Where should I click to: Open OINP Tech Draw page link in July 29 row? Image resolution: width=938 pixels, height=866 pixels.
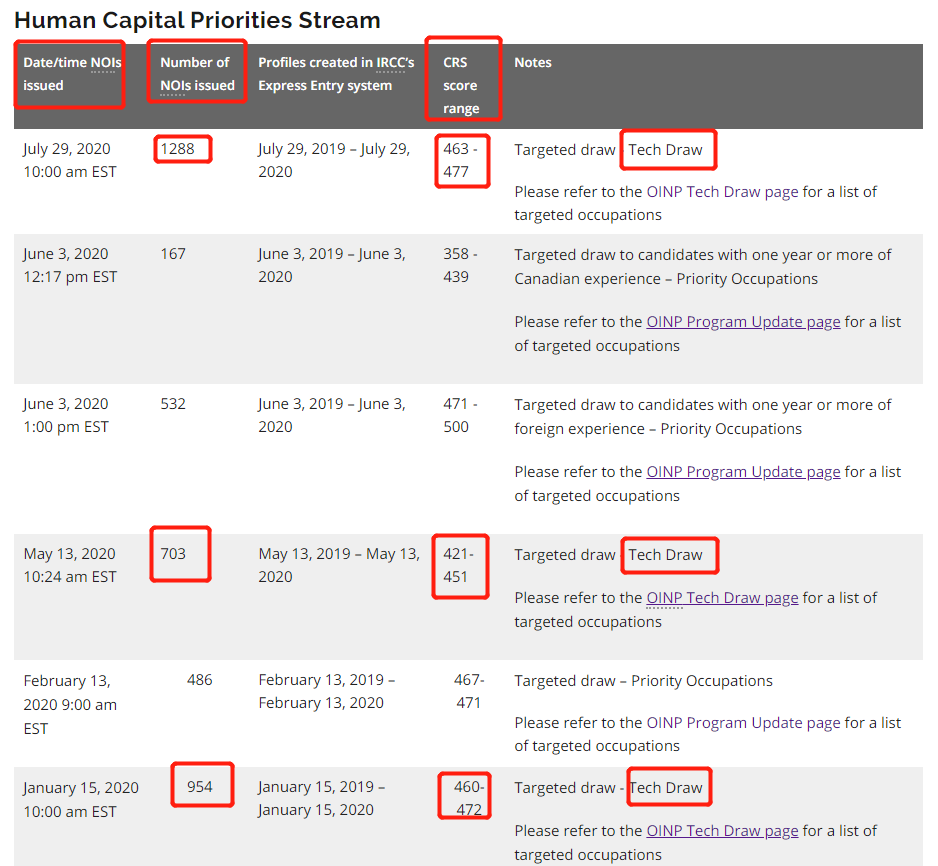[x=722, y=192]
